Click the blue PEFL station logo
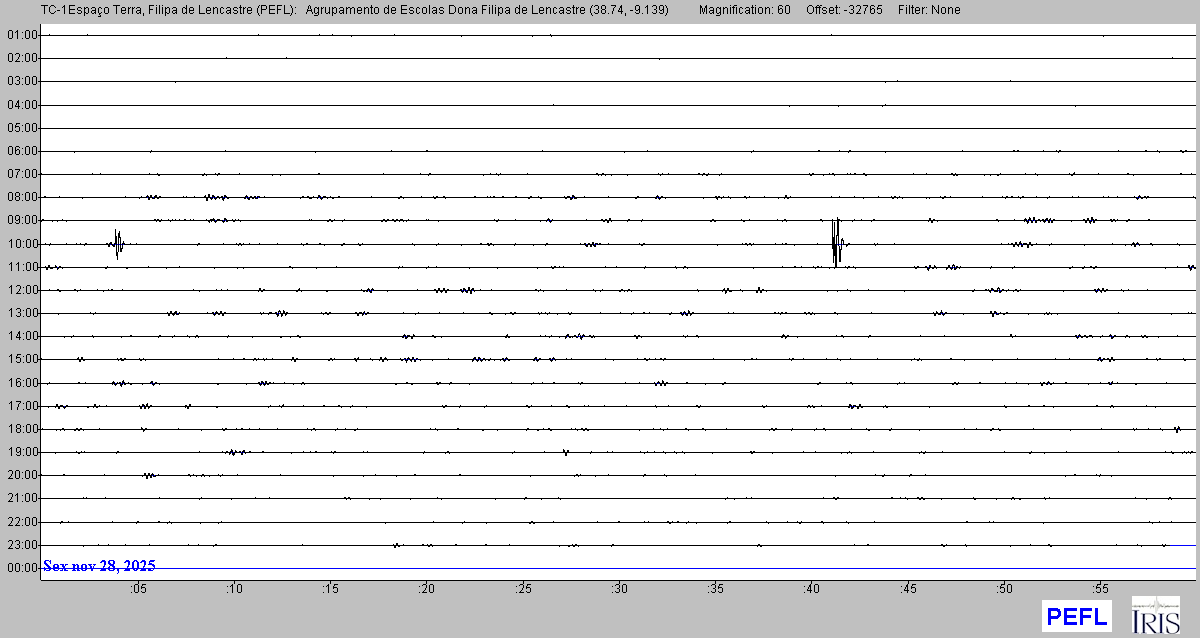The image size is (1200, 638). [x=1076, y=615]
